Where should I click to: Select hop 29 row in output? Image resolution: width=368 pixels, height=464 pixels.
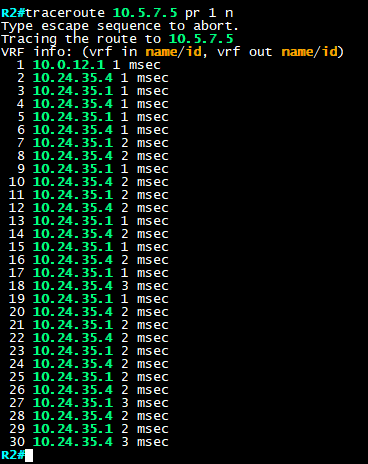(89, 429)
